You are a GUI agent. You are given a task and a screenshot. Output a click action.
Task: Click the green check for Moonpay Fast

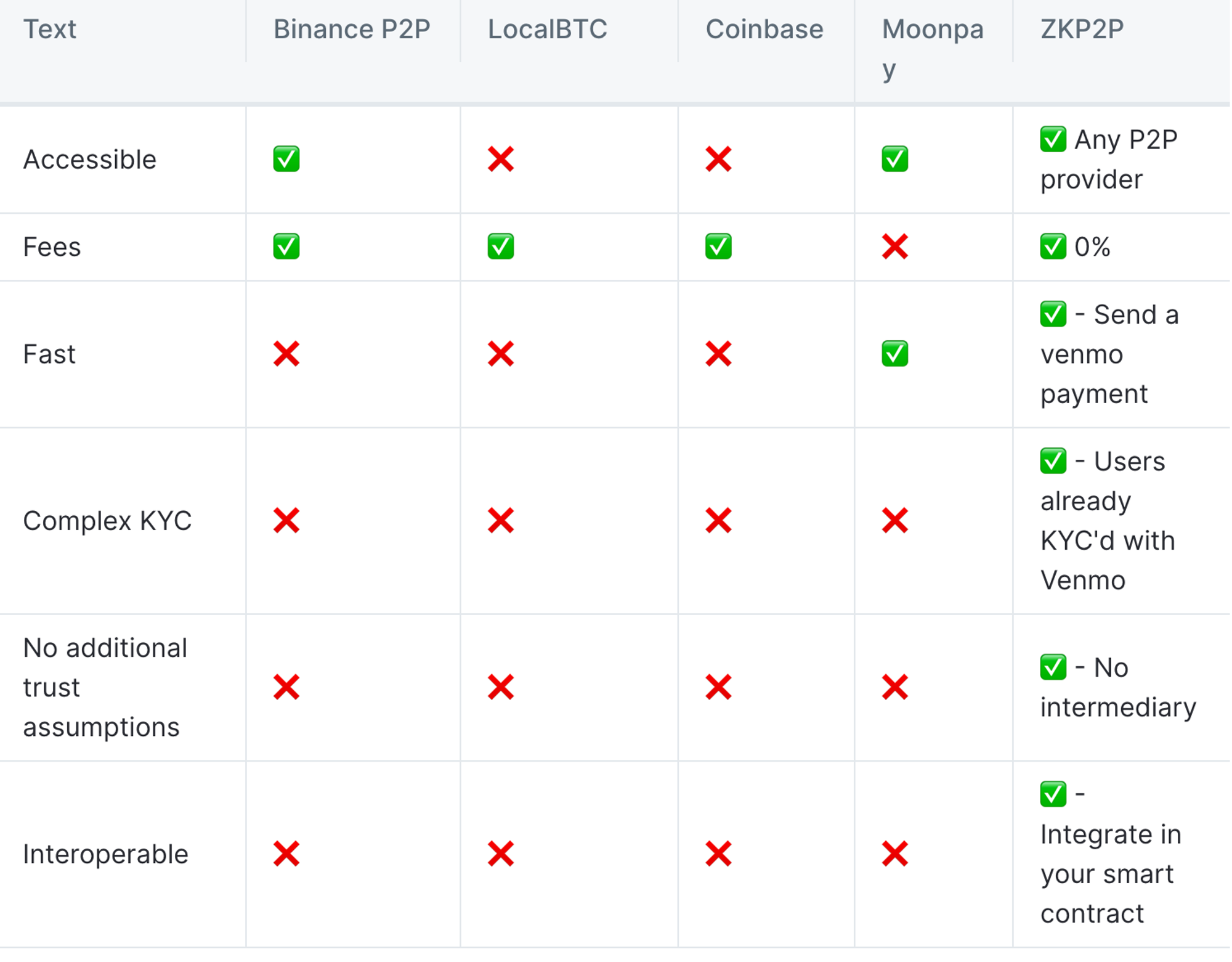point(894,354)
